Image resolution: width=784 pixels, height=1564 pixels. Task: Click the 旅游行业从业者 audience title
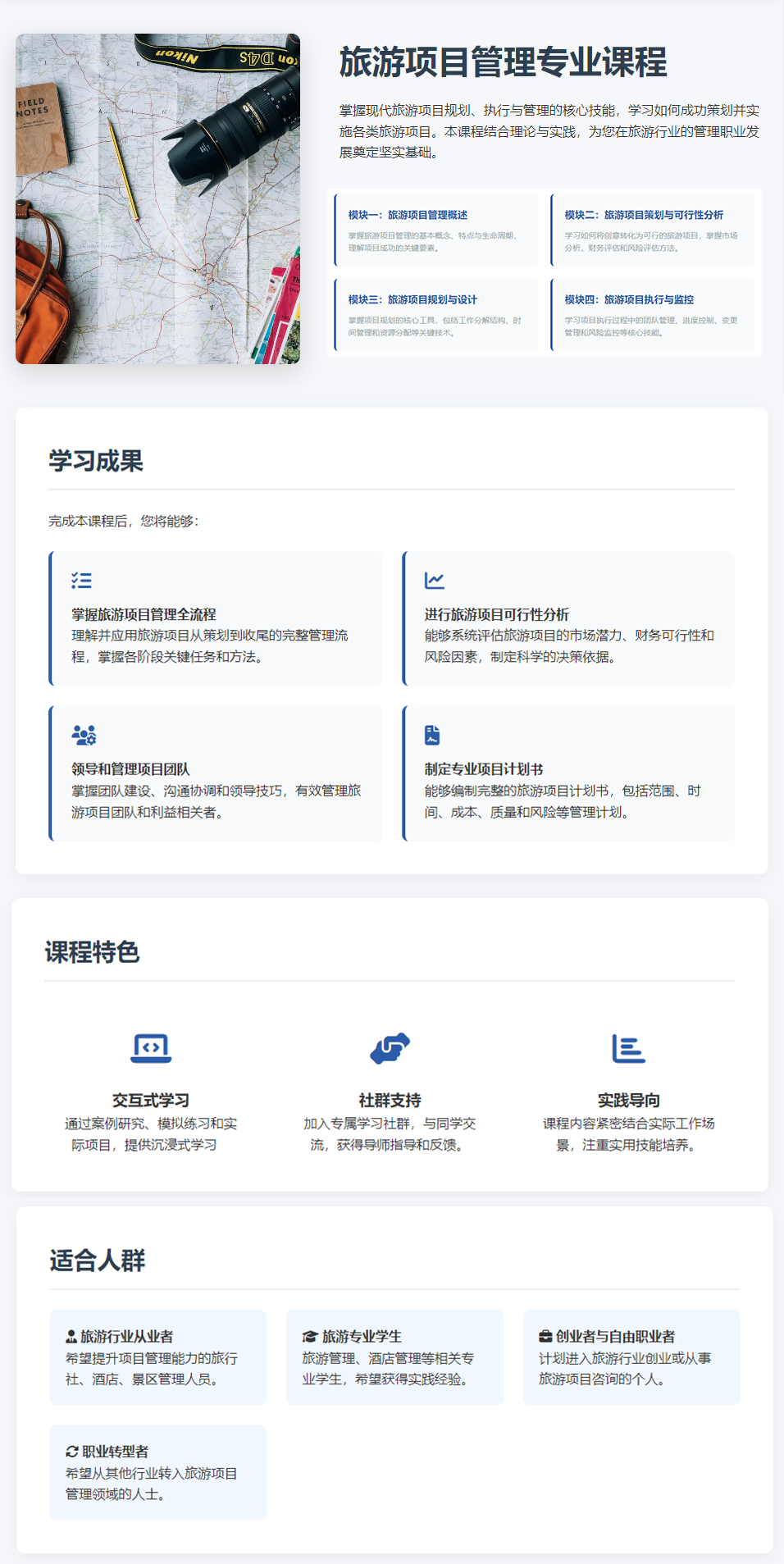(126, 1336)
